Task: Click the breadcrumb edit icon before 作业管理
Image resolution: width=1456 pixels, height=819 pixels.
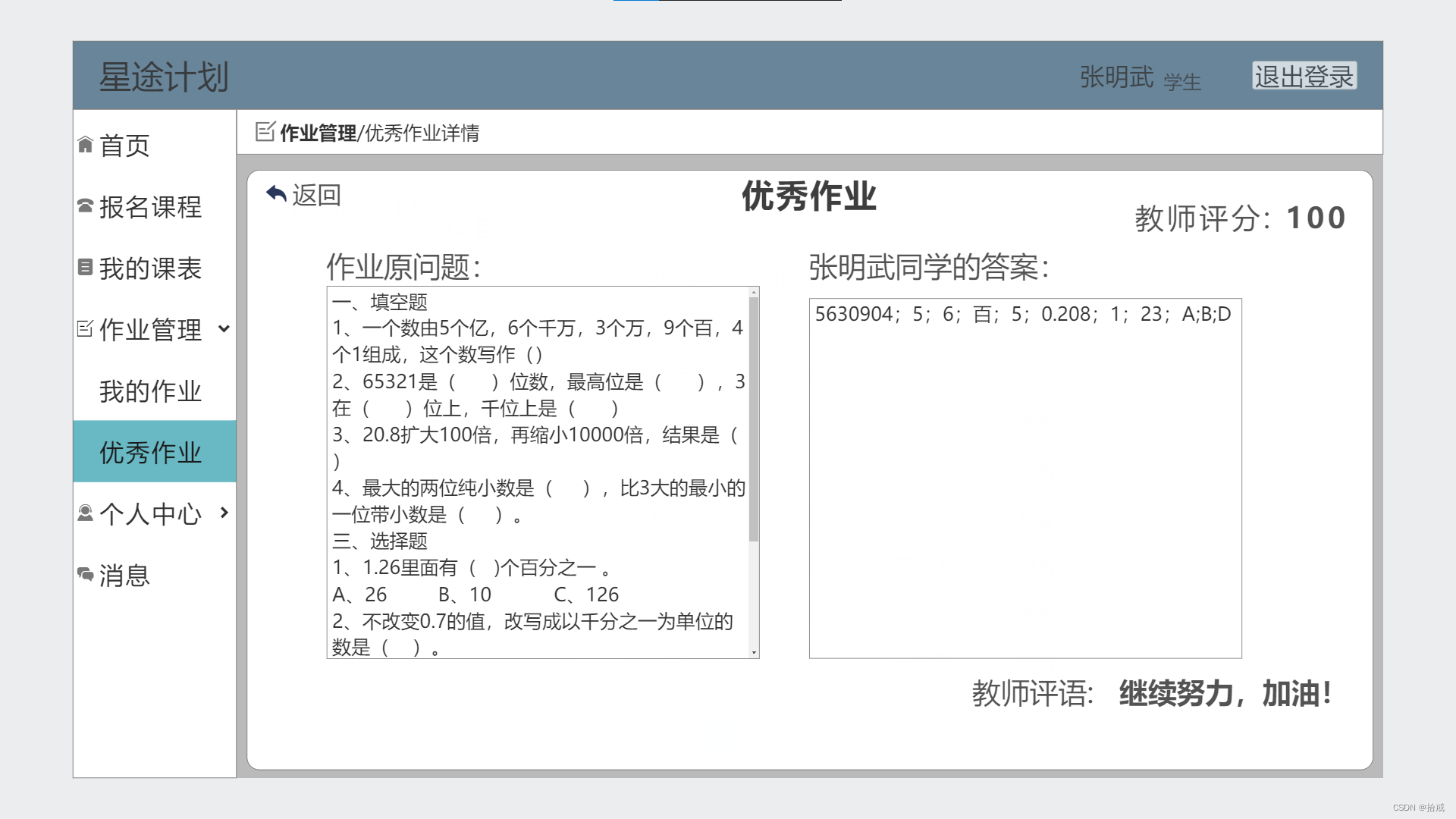Action: click(265, 132)
